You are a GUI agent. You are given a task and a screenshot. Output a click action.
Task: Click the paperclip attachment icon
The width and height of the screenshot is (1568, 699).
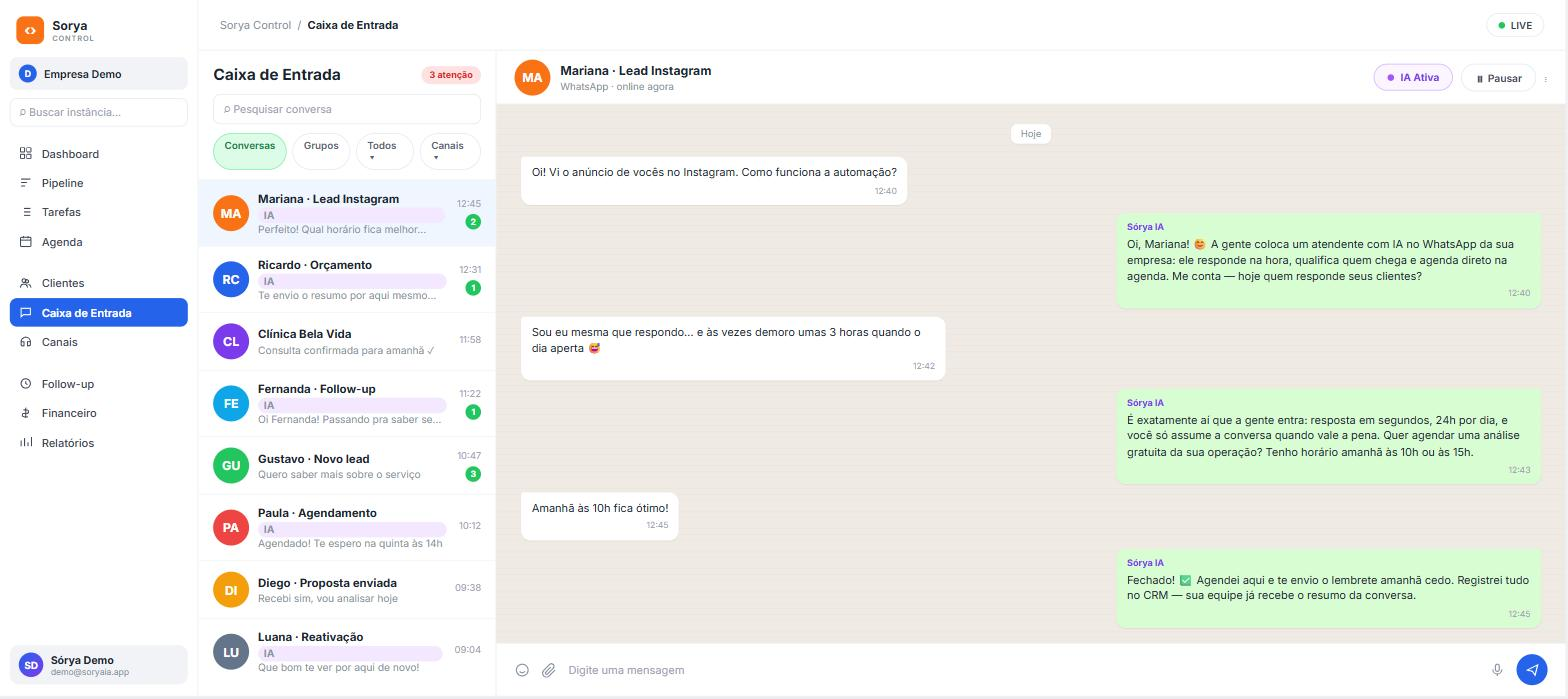point(548,670)
